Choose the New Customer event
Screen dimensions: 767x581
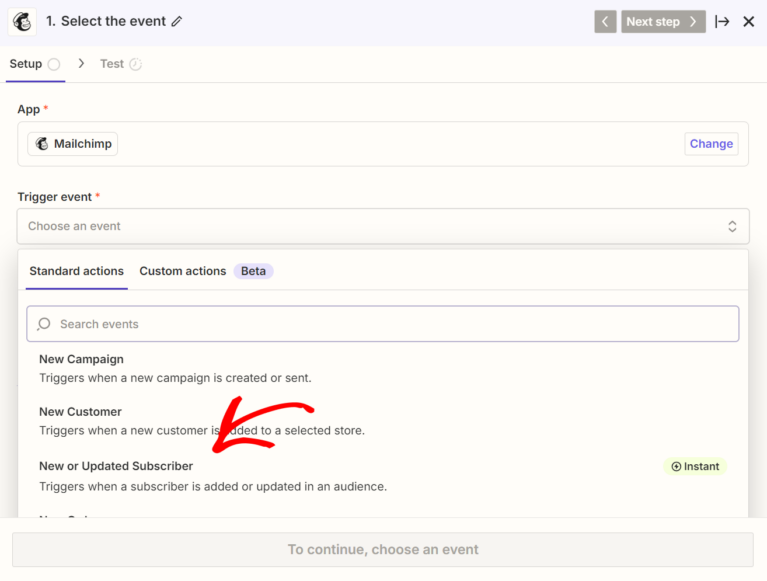[x=383, y=421]
